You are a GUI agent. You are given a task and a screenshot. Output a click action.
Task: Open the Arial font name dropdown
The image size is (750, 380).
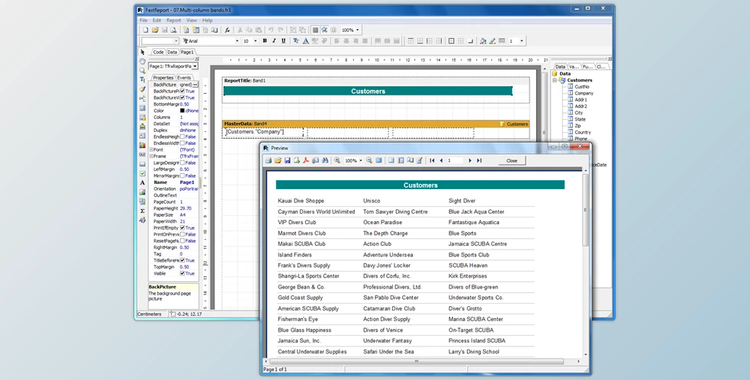(x=237, y=41)
